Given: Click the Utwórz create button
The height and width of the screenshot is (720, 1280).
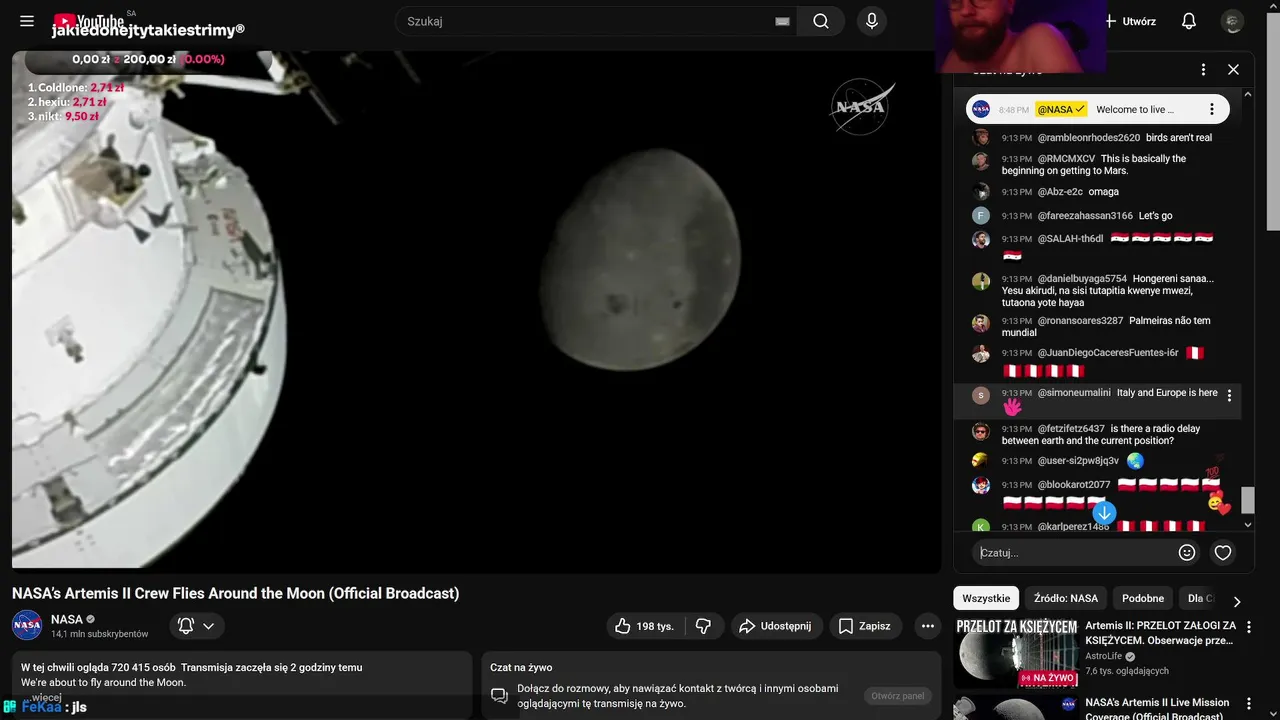Looking at the screenshot, I should [1130, 21].
